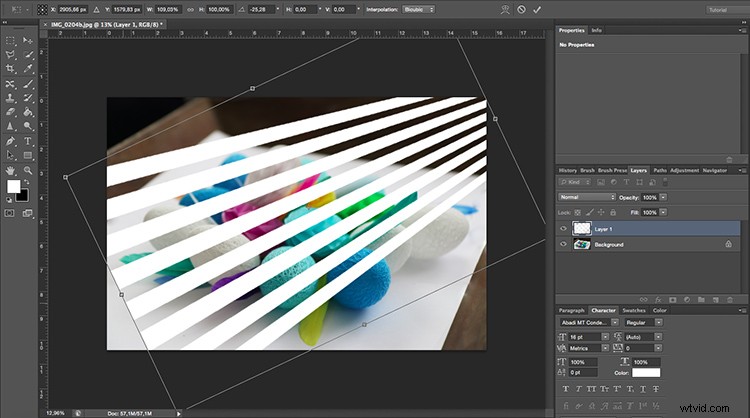Cancel the transform
The image size is (750, 418).
(x=521, y=9)
